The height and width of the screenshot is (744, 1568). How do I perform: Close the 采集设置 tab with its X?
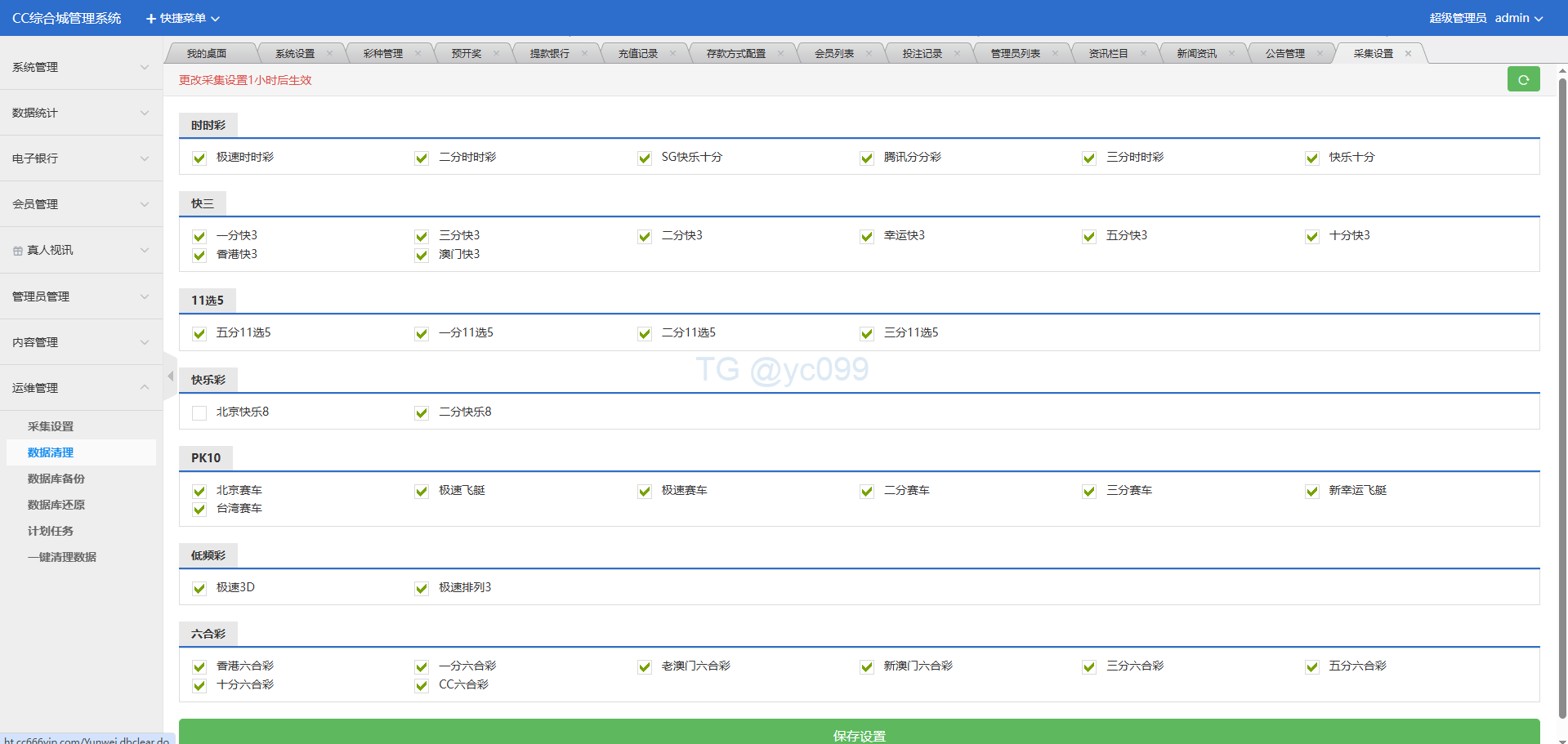(x=1408, y=54)
